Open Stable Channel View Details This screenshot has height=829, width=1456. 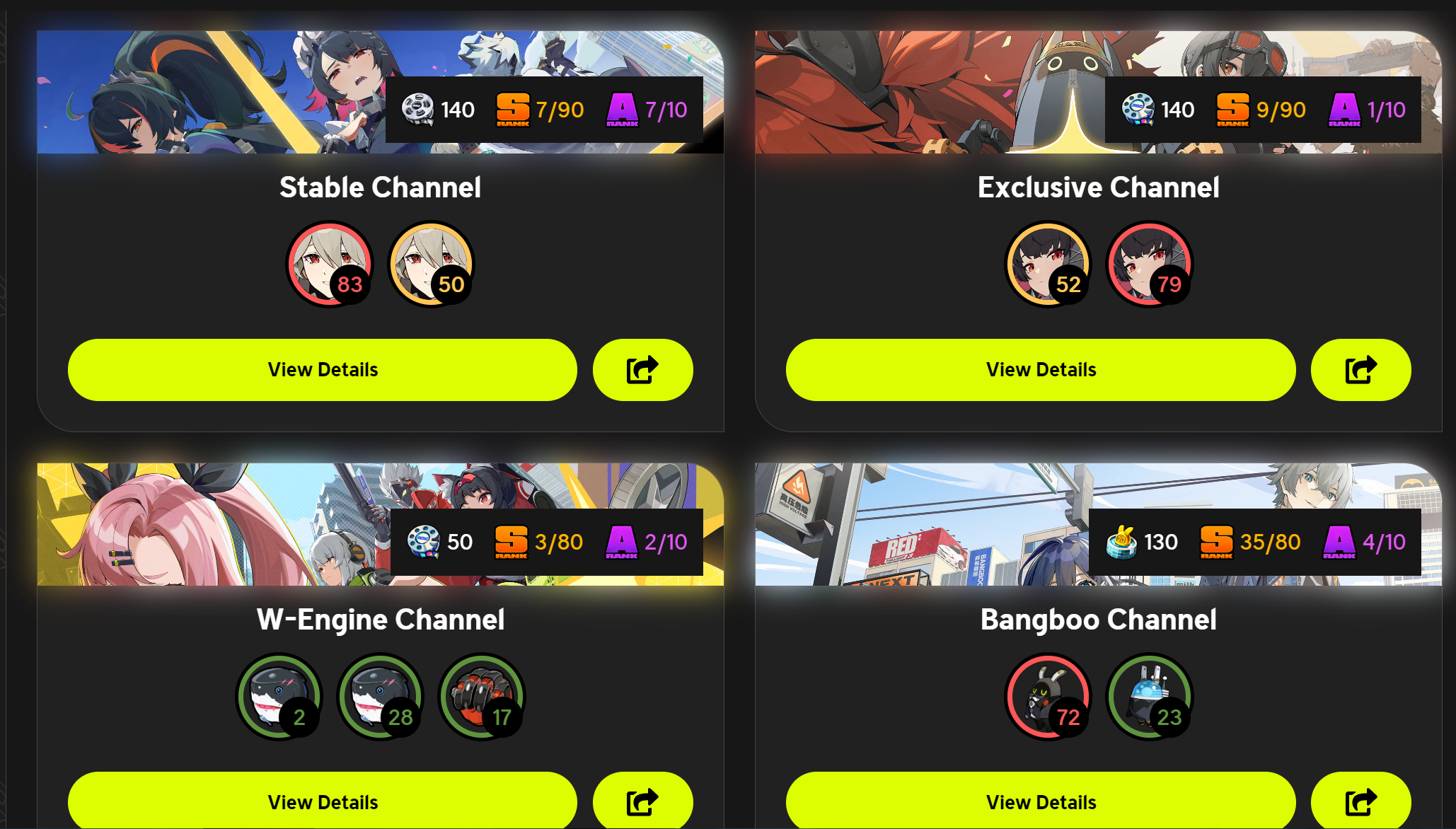click(x=323, y=370)
